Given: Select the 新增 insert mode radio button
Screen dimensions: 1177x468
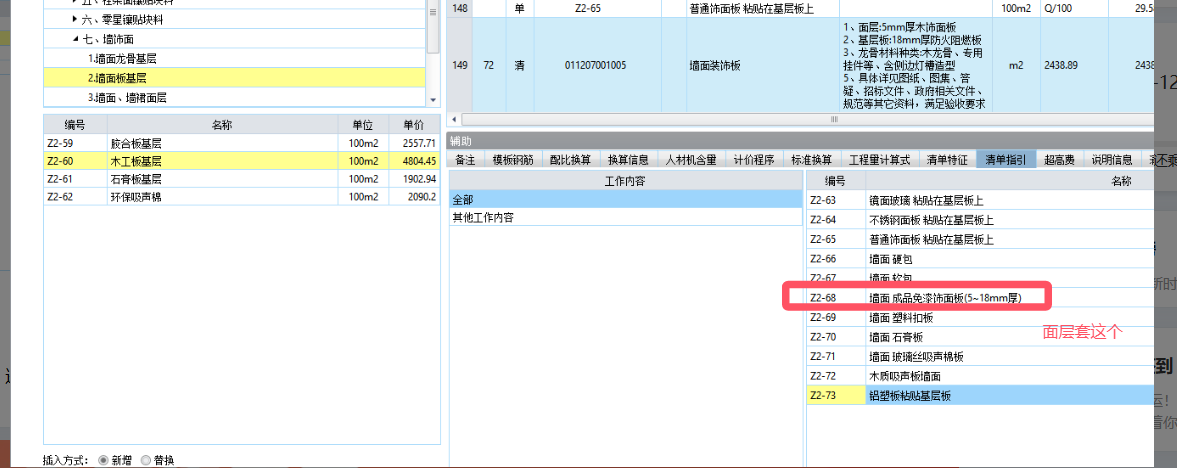Looking at the screenshot, I should (103, 460).
